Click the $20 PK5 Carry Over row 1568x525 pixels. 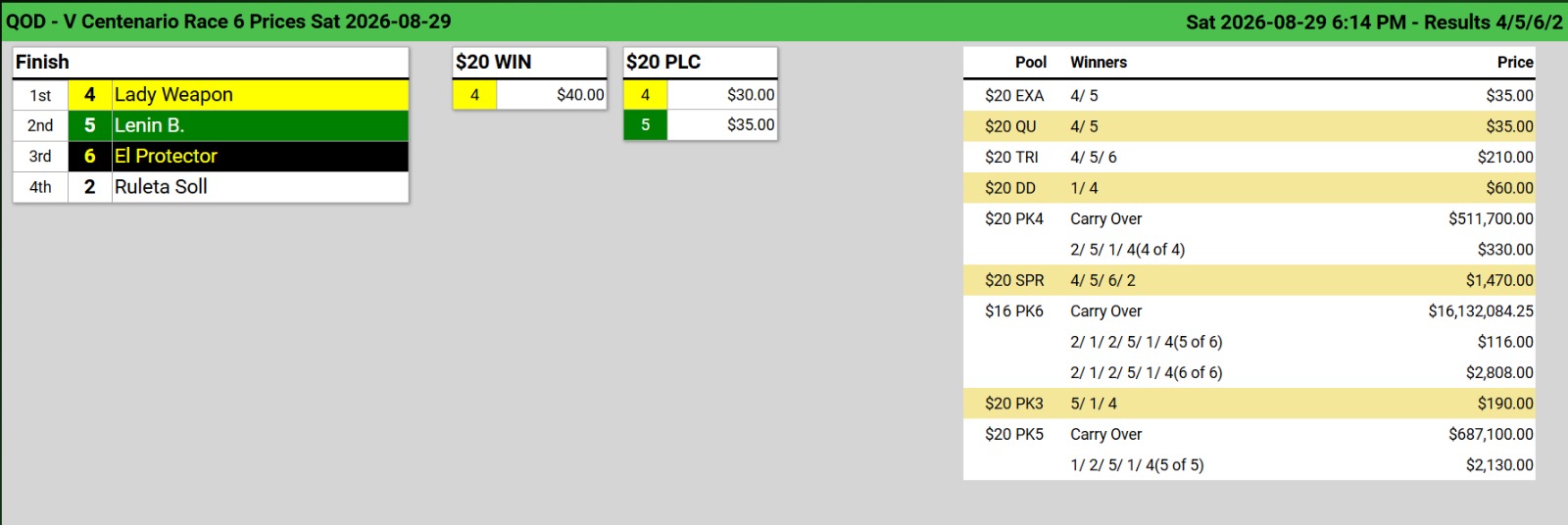pyautogui.click(x=1249, y=434)
